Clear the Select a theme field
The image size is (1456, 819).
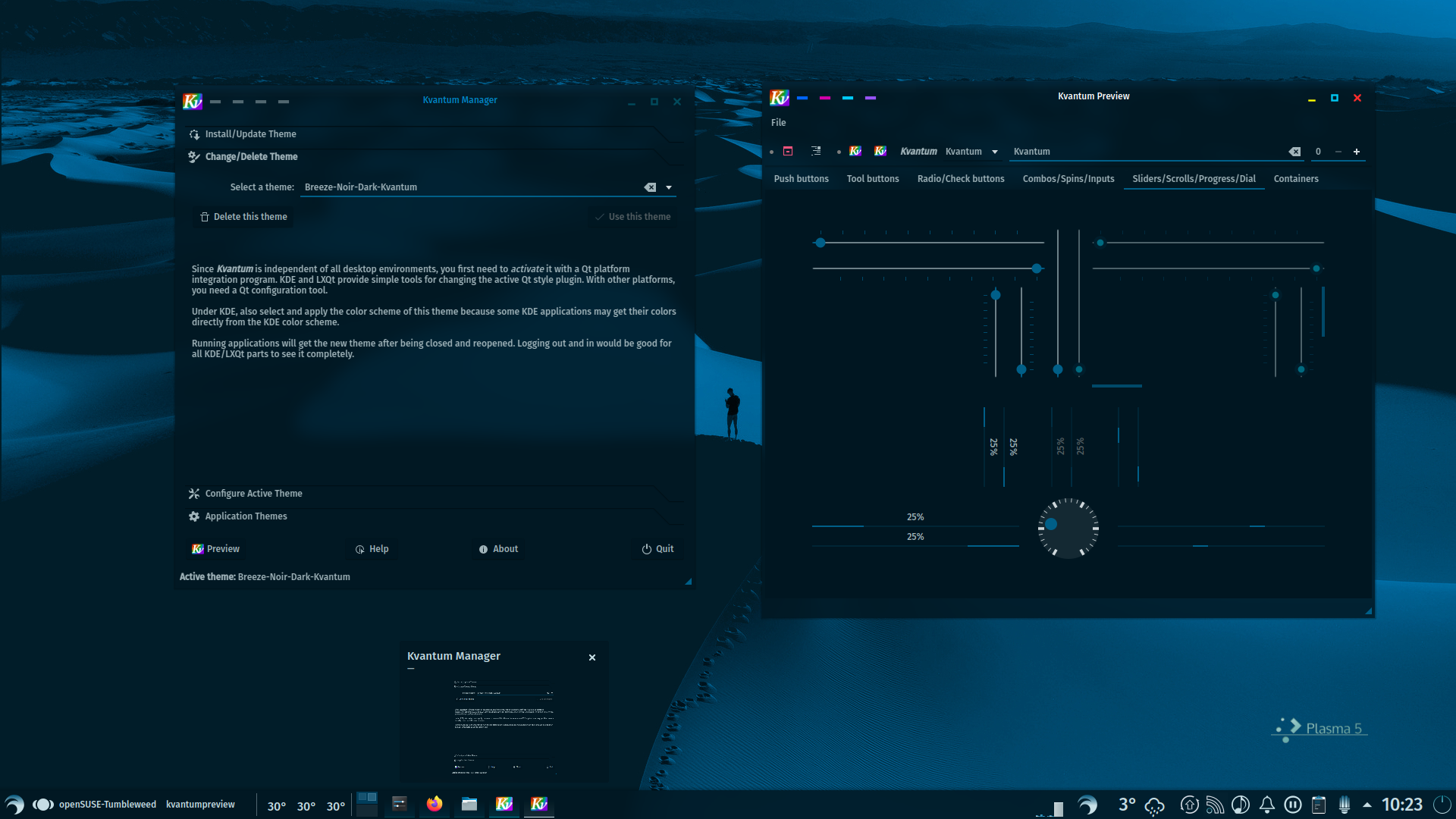click(x=650, y=187)
